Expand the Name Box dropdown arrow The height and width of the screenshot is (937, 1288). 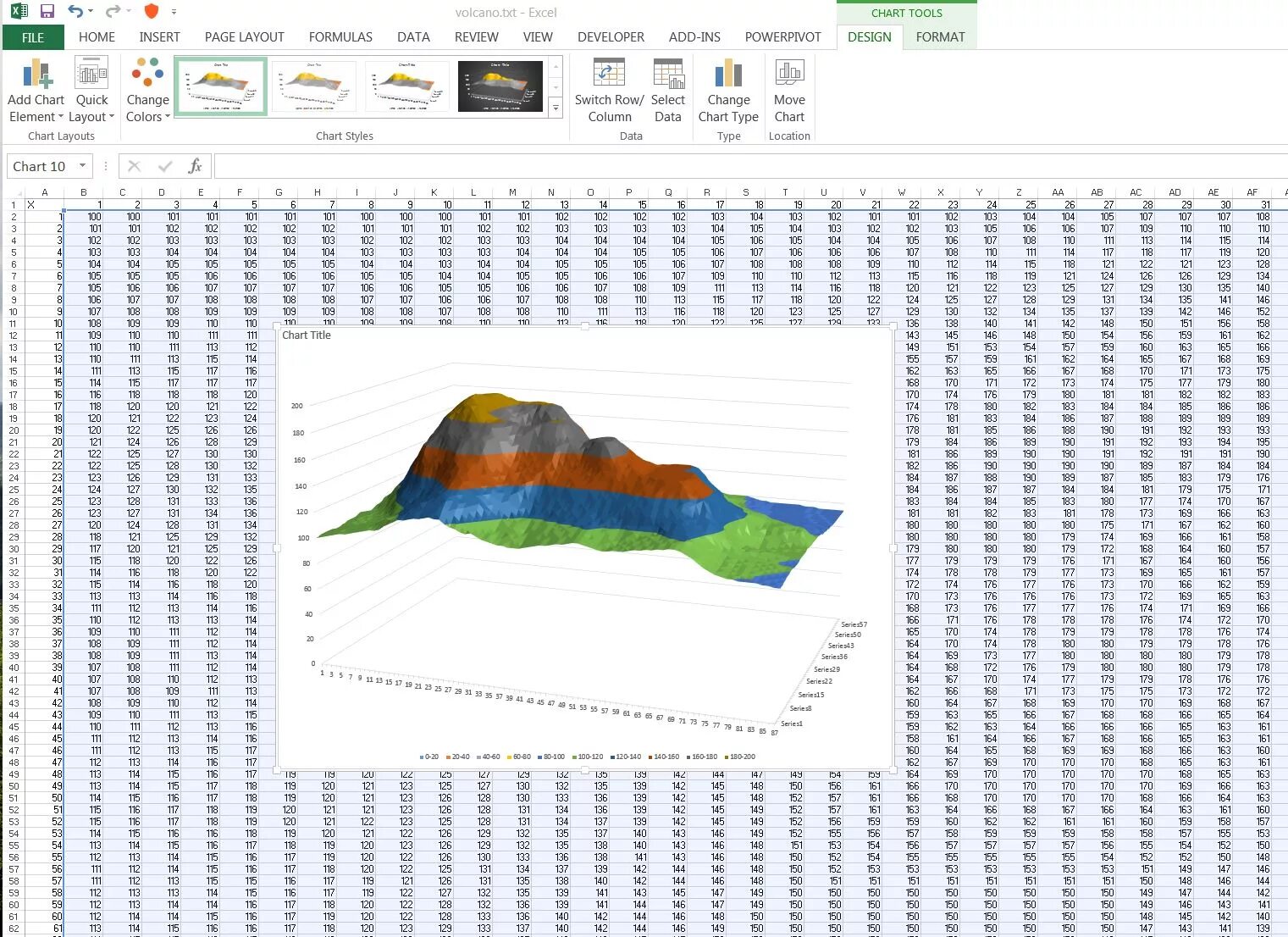tap(82, 166)
